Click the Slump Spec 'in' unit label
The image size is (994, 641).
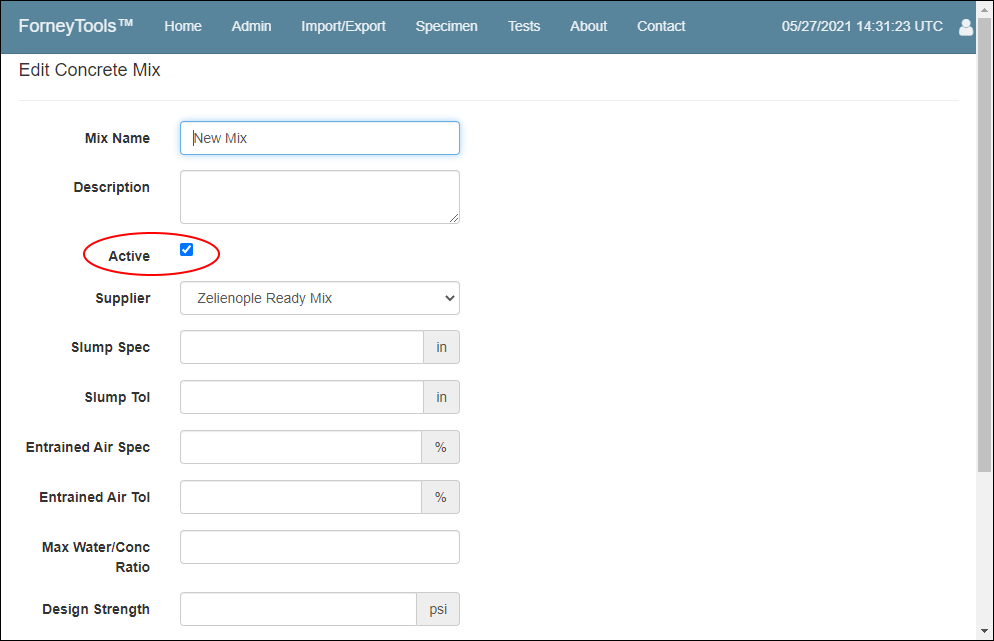[441, 347]
